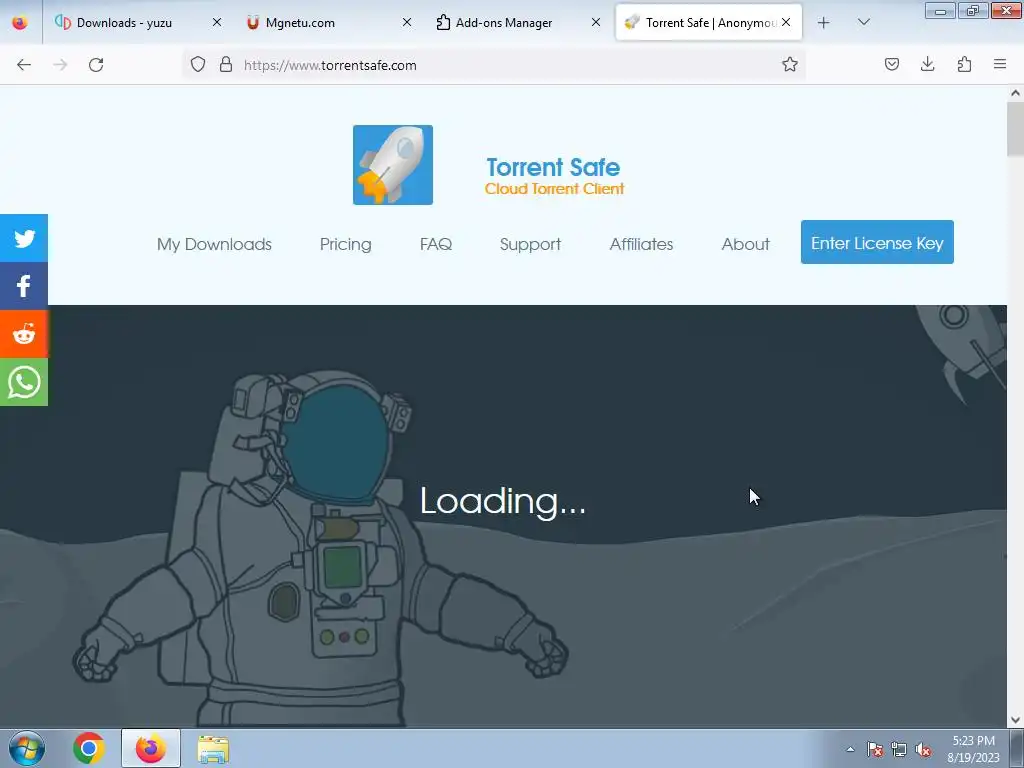The width and height of the screenshot is (1024, 768).
Task: Share the page via the Twitter icon
Action: [x=24, y=238]
